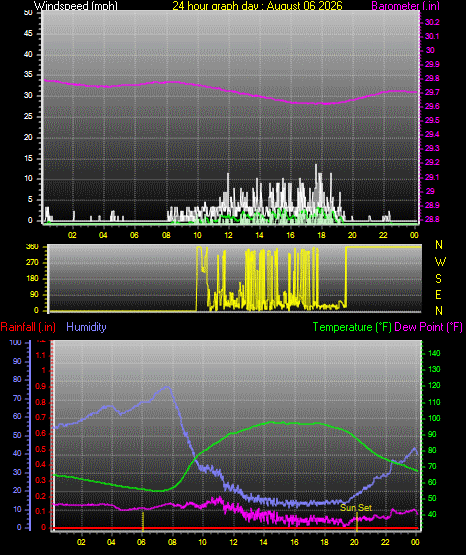Click the Barometer (.in) heading
Image resolution: width=466 pixels, height=555 pixels.
click(405, 6)
